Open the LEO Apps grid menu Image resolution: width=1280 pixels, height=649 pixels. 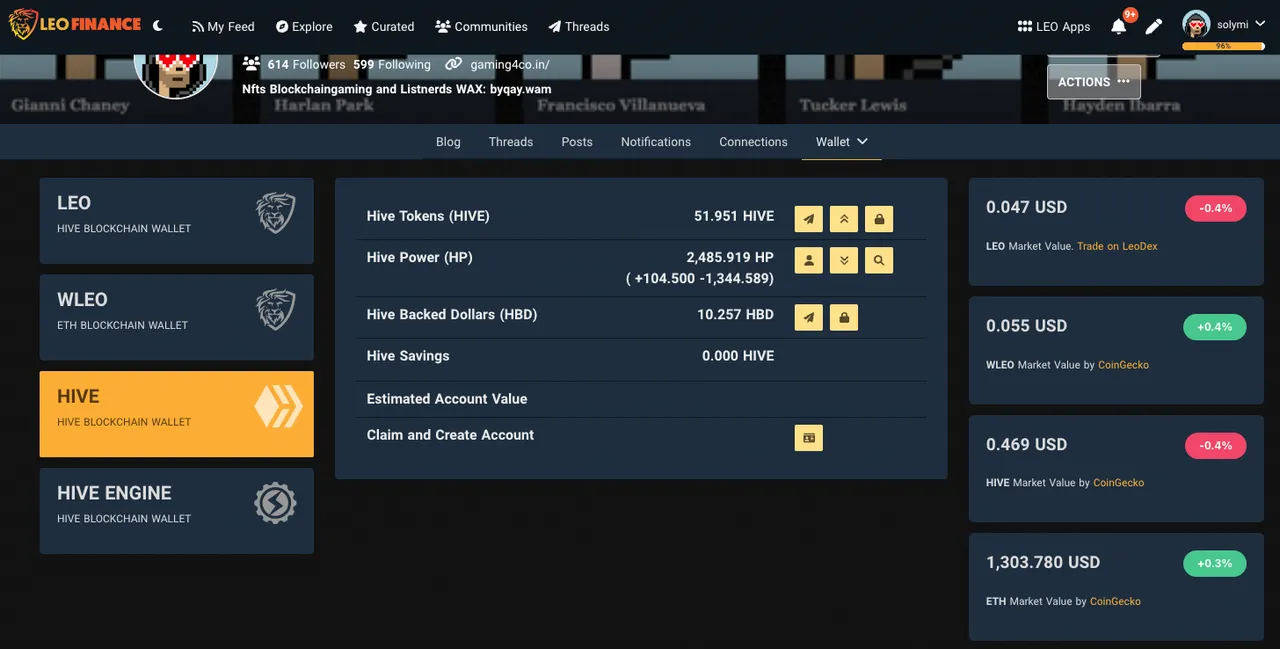point(1054,26)
